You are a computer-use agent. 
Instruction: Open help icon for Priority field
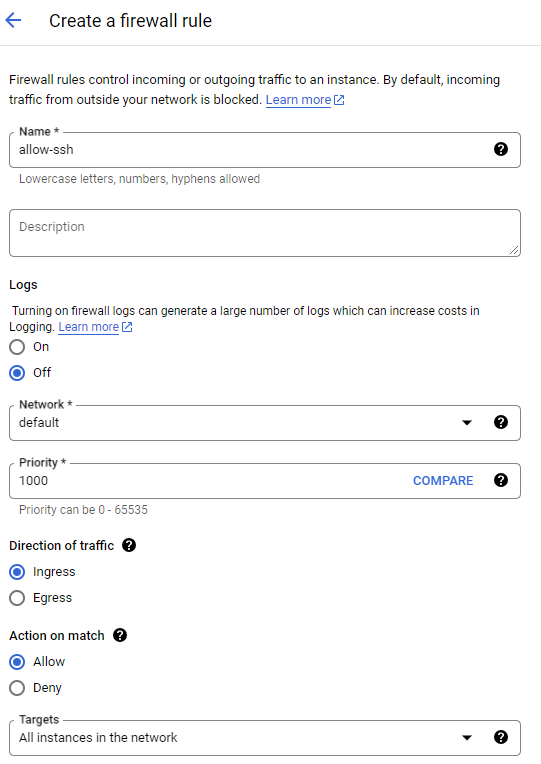[501, 480]
